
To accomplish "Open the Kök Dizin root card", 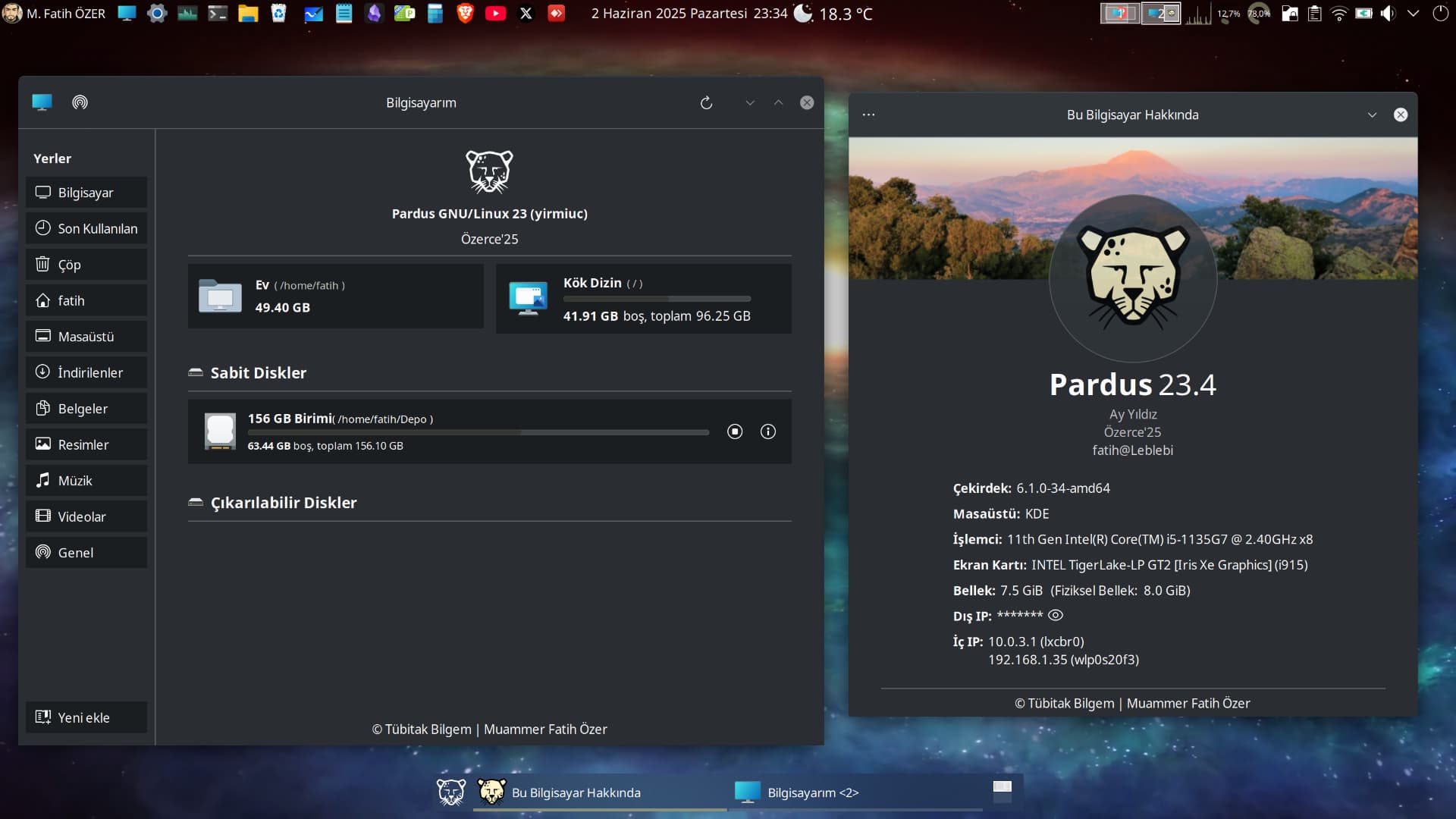I will click(x=644, y=299).
